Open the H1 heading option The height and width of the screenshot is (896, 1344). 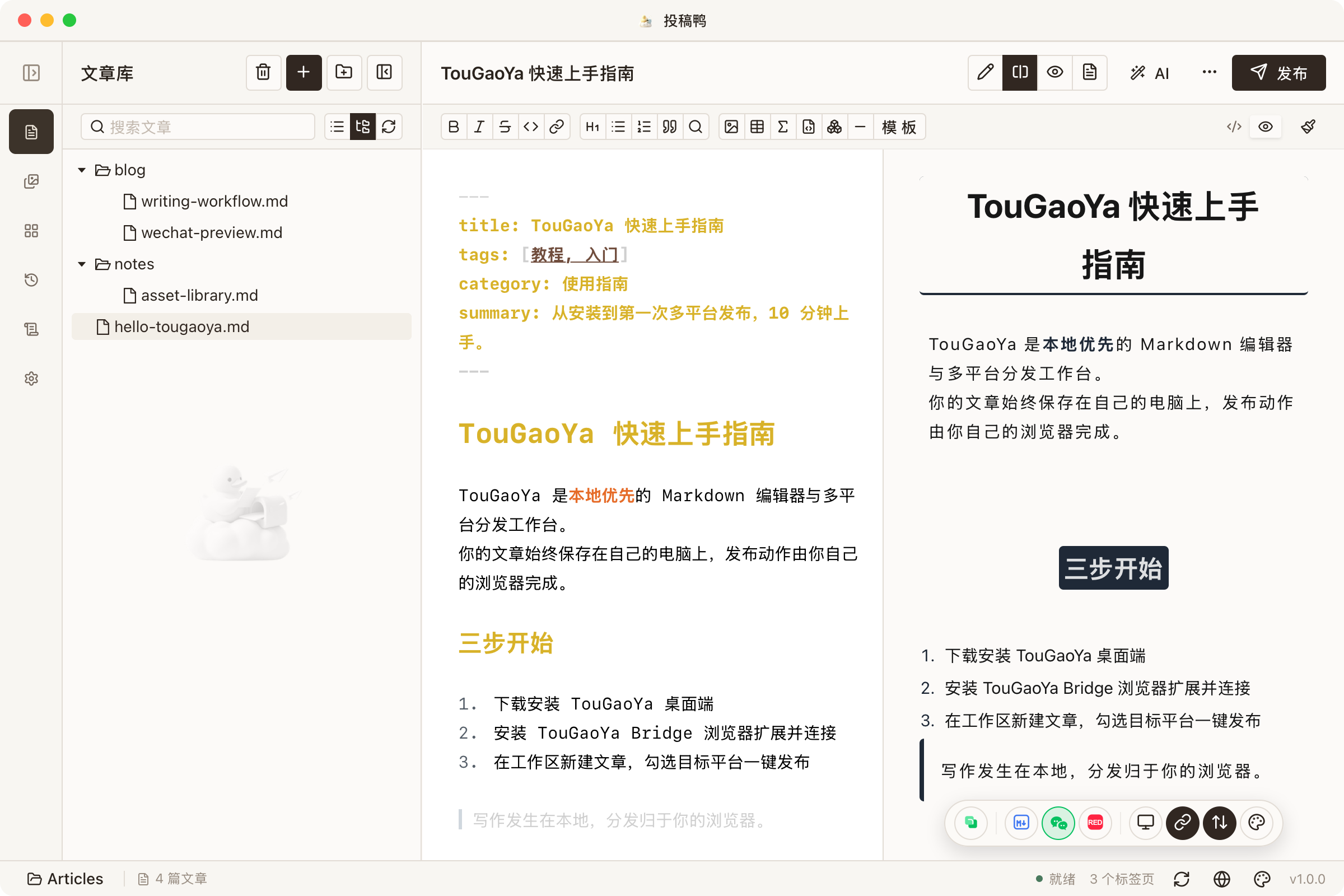tap(592, 127)
